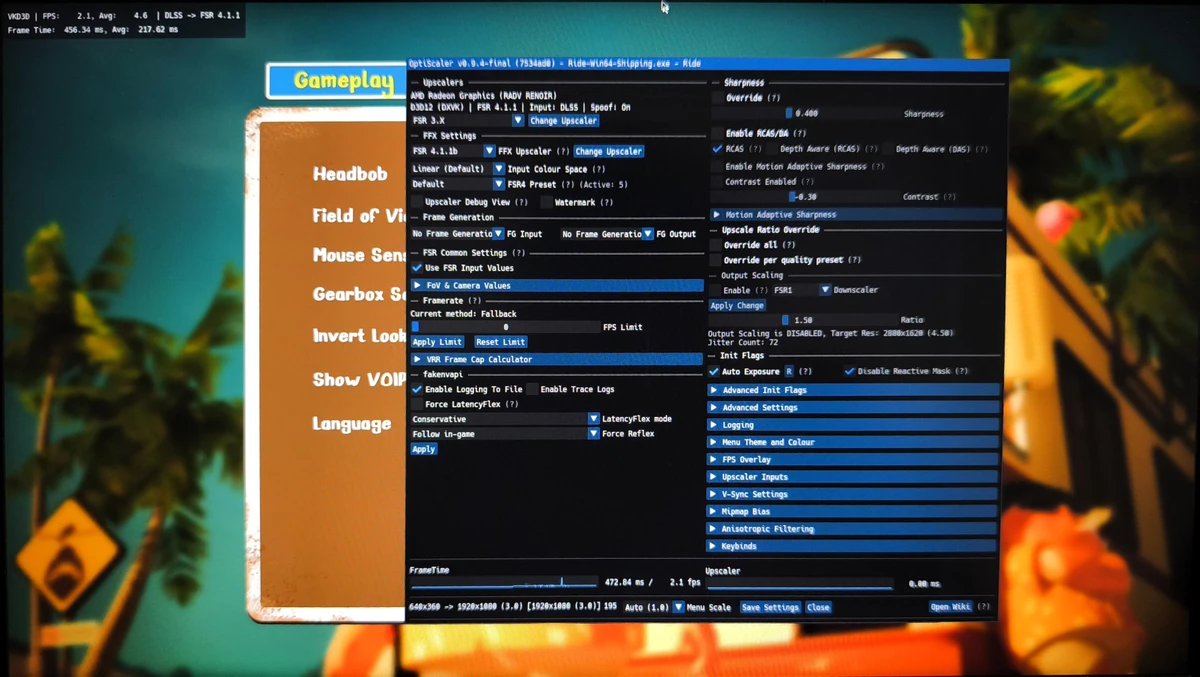This screenshot has height=677, width=1200.
Task: Click the help marker beside FSR4 Preset
Action: point(568,185)
